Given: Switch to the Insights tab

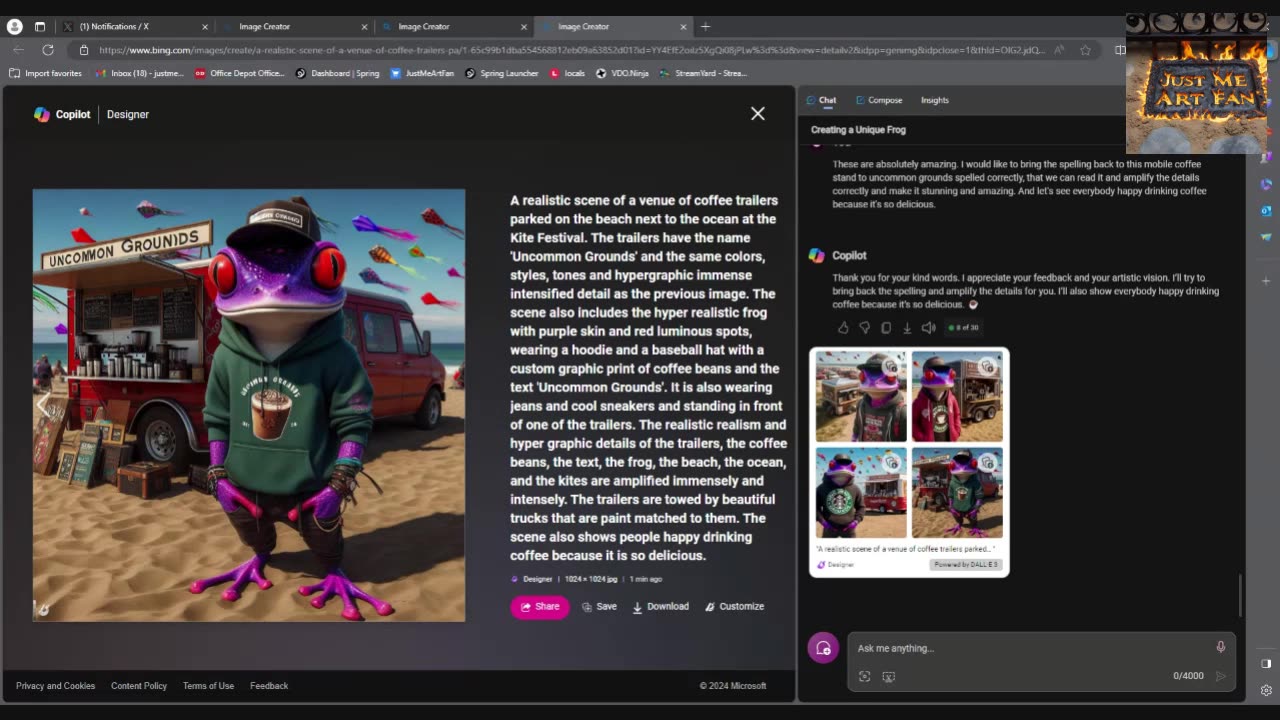Looking at the screenshot, I should click(x=935, y=100).
